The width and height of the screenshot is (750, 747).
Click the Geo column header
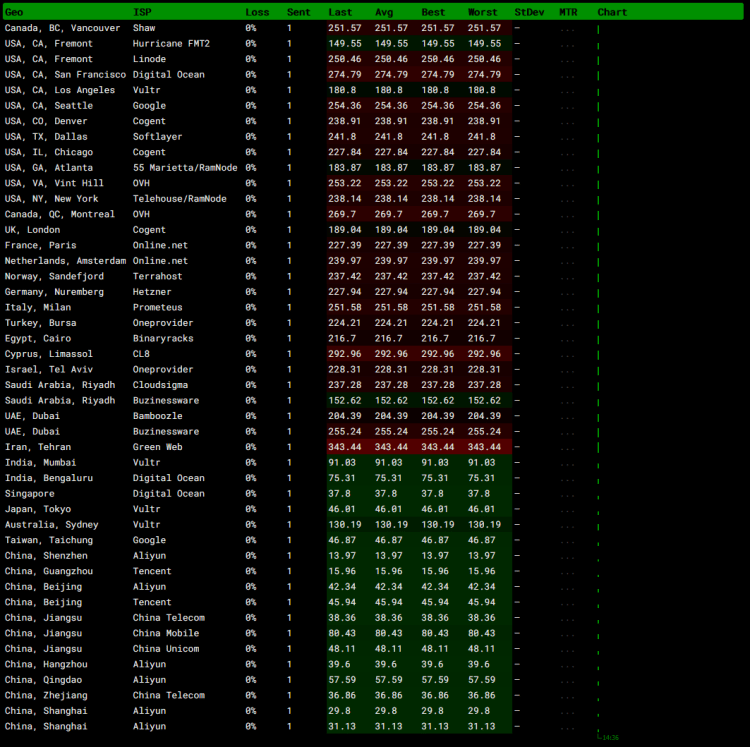[15, 12]
